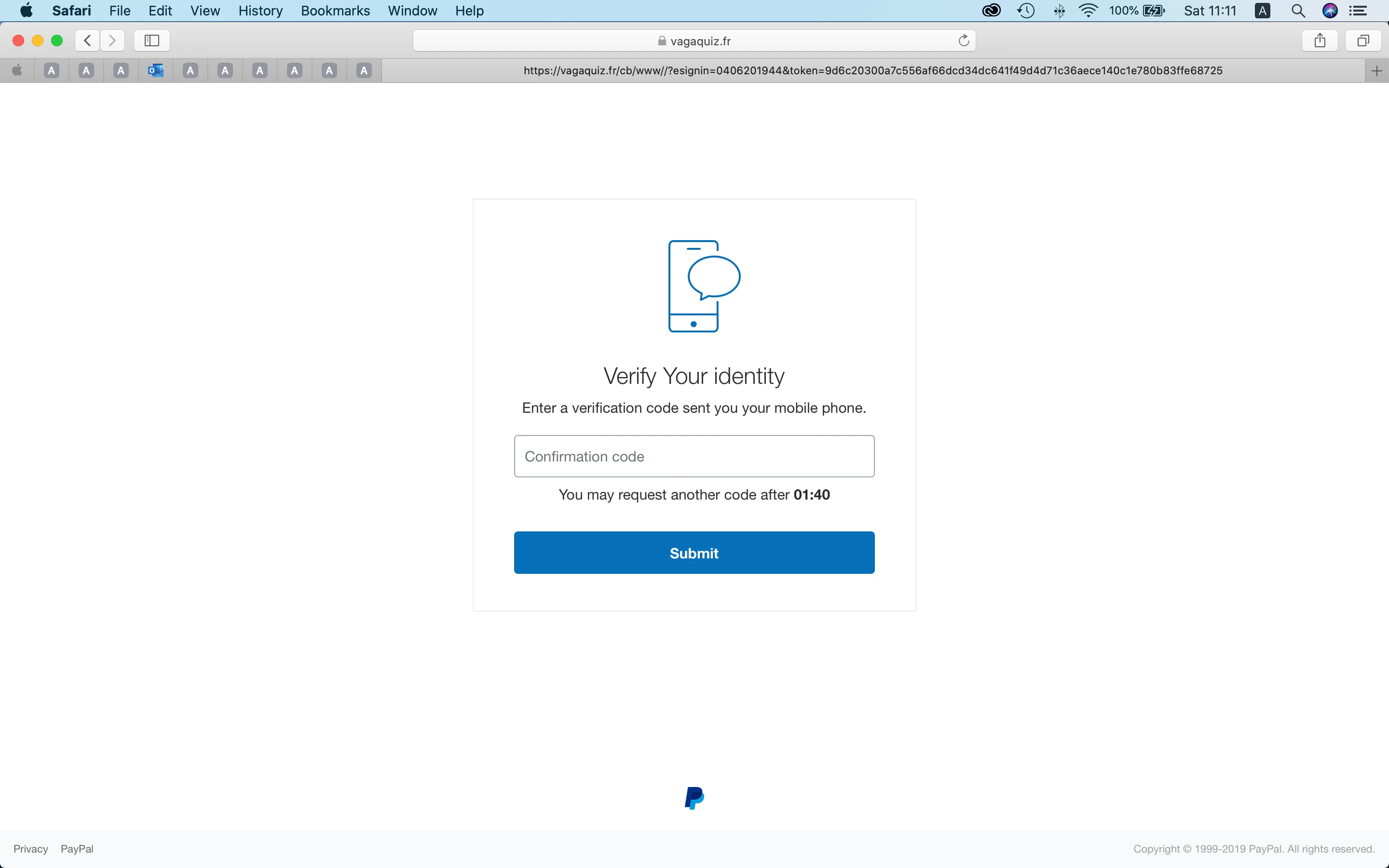
Task: Open Notification Center list icon
Action: coord(1358,10)
